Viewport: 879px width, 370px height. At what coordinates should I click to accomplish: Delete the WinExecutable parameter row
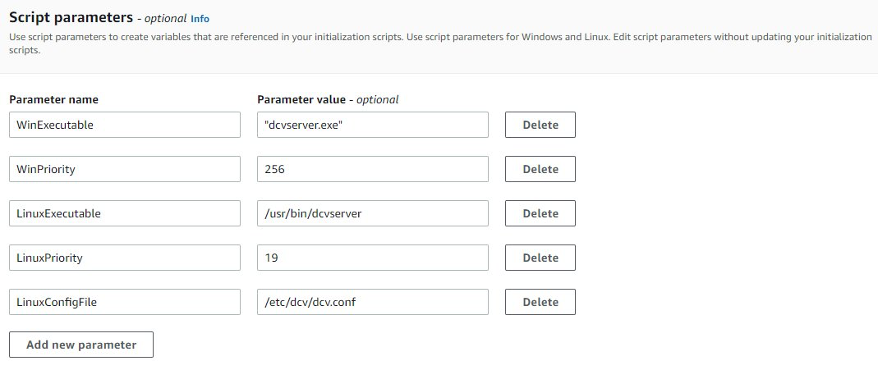point(540,124)
